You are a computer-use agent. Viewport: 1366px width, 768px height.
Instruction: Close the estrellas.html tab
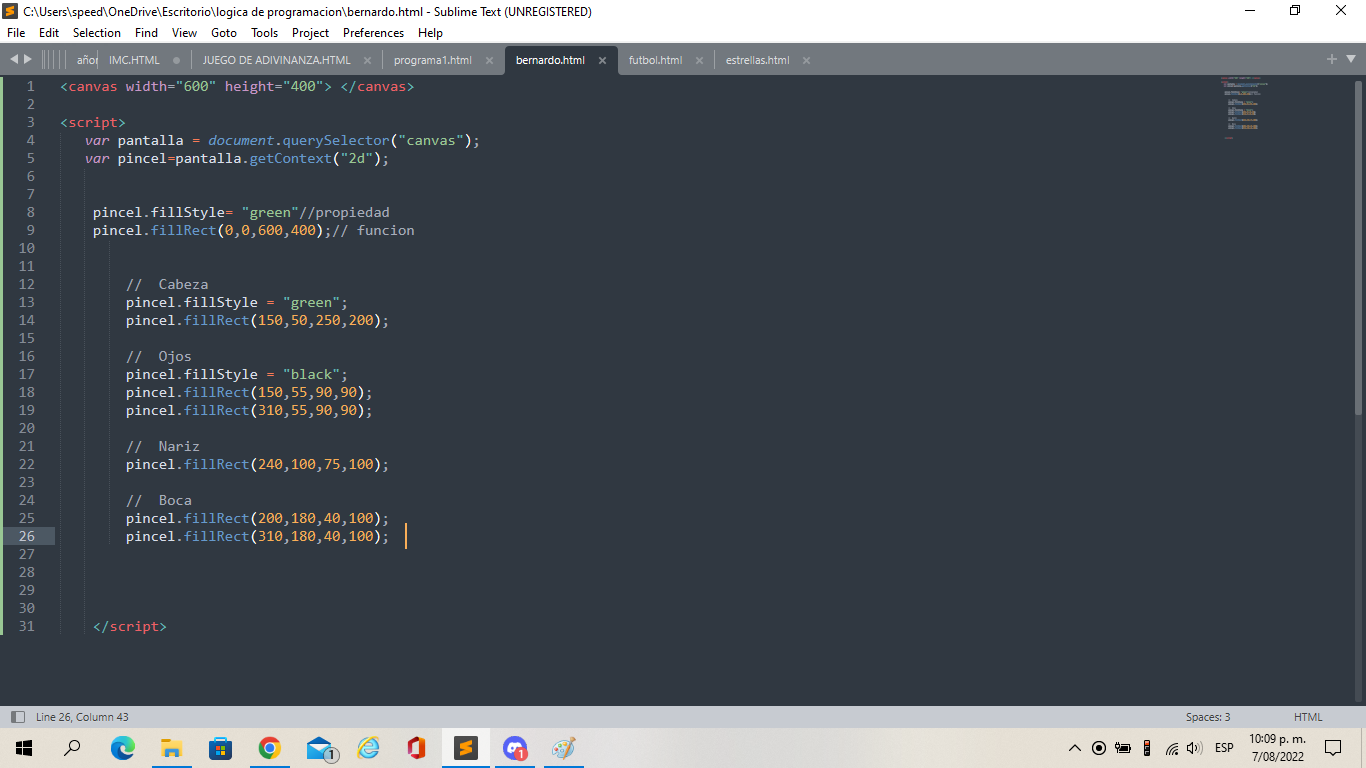(x=806, y=60)
